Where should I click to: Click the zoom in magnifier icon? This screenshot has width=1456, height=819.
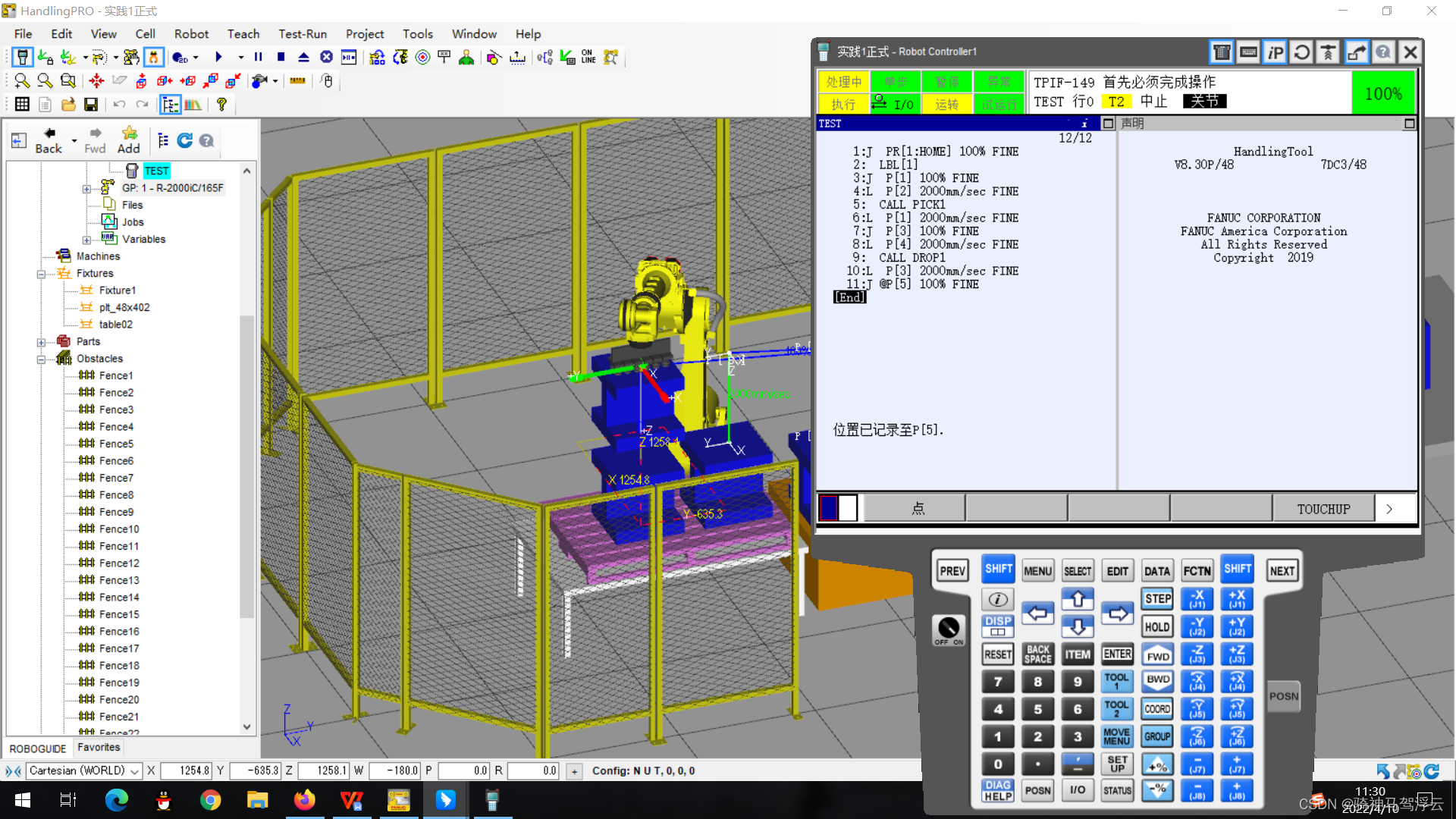[x=22, y=80]
